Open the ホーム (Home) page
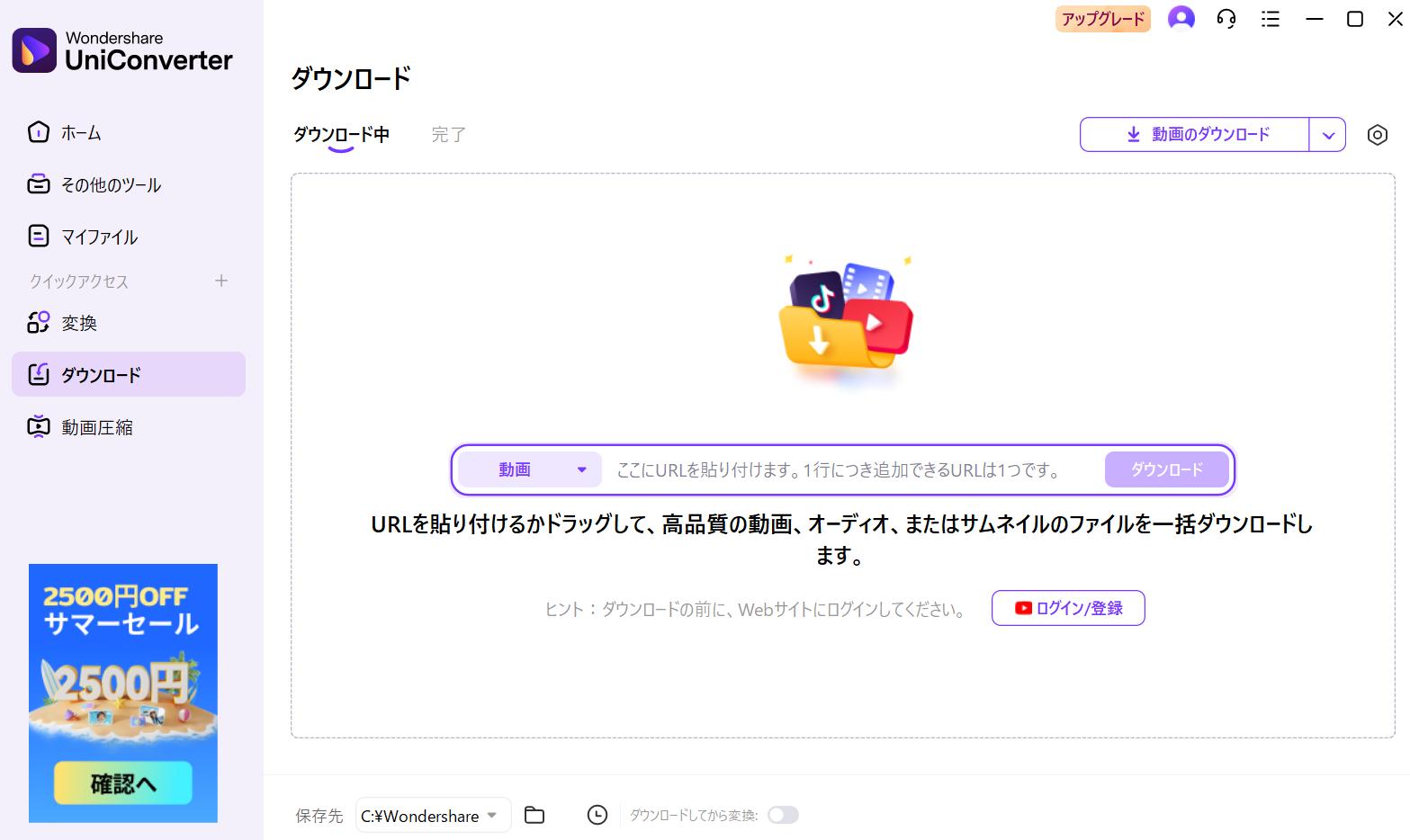 click(128, 132)
